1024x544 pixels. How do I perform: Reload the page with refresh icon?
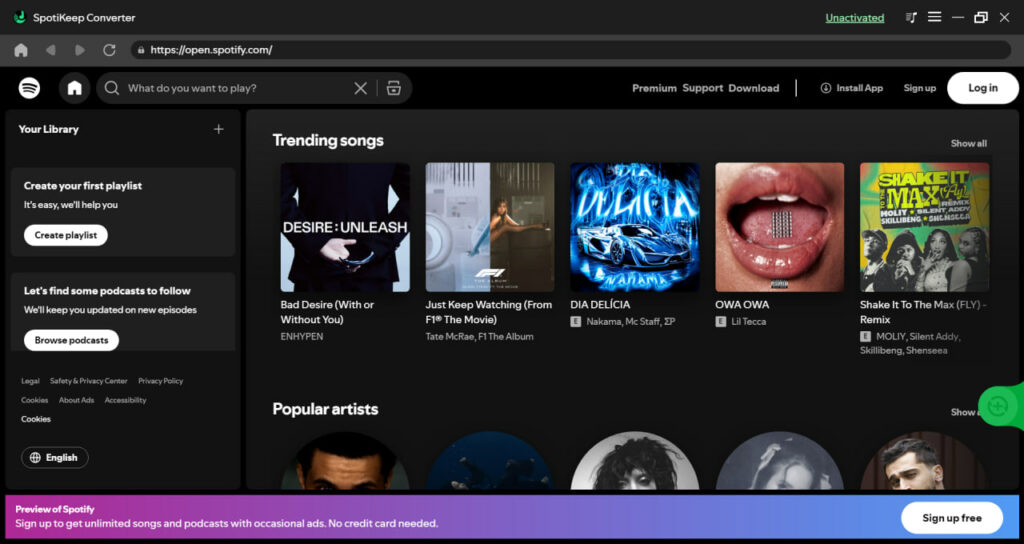click(109, 50)
